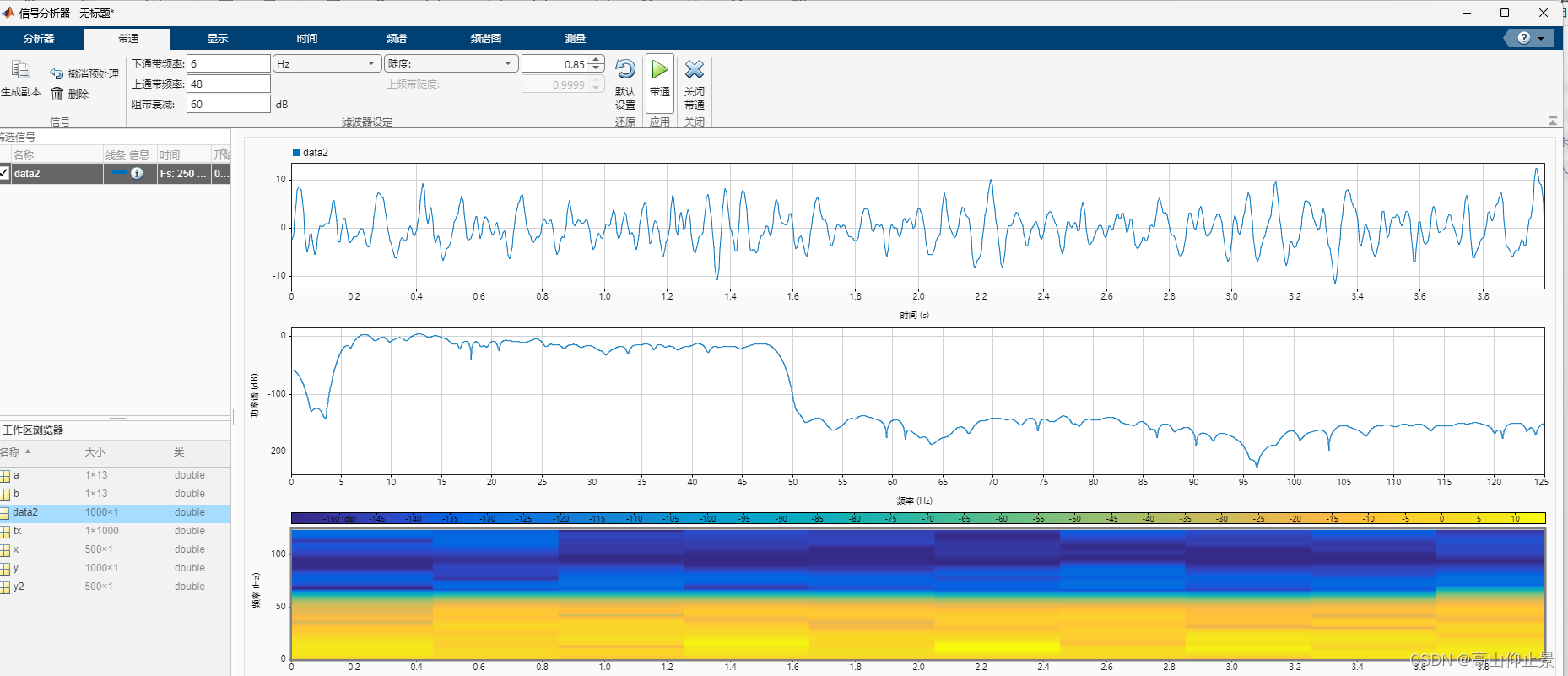This screenshot has height=676, width=1568.
Task: Click the 下通带频率 input field
Action: [x=228, y=63]
